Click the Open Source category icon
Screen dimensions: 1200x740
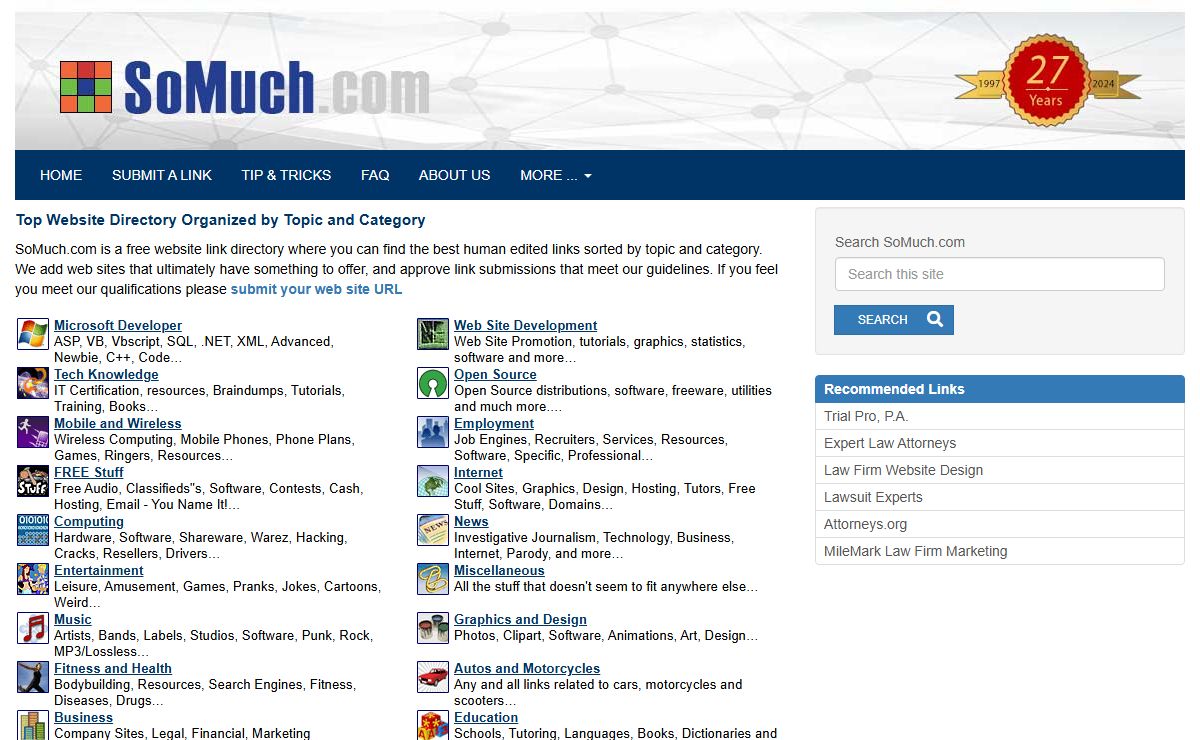coord(433,383)
